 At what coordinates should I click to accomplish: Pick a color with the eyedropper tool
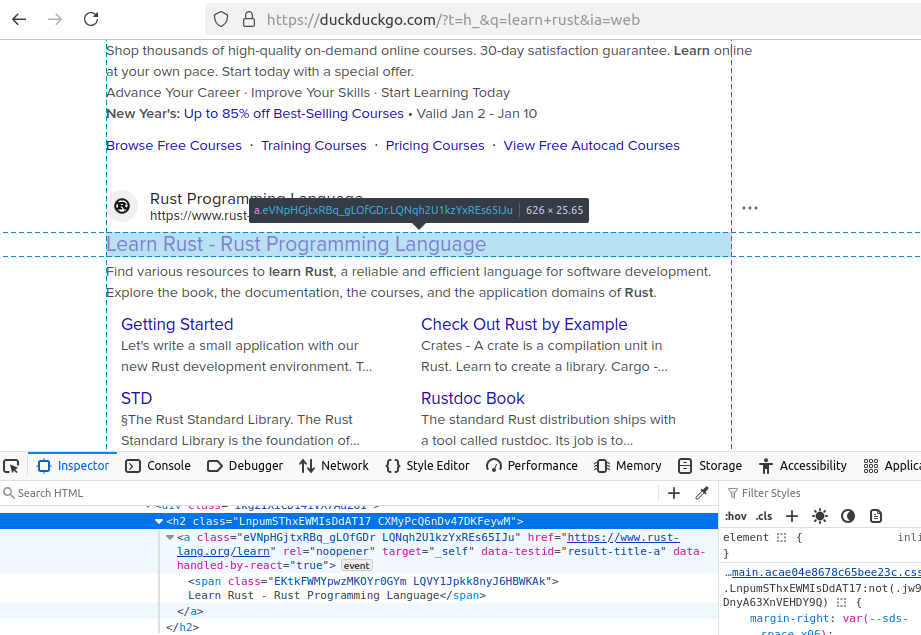(702, 493)
